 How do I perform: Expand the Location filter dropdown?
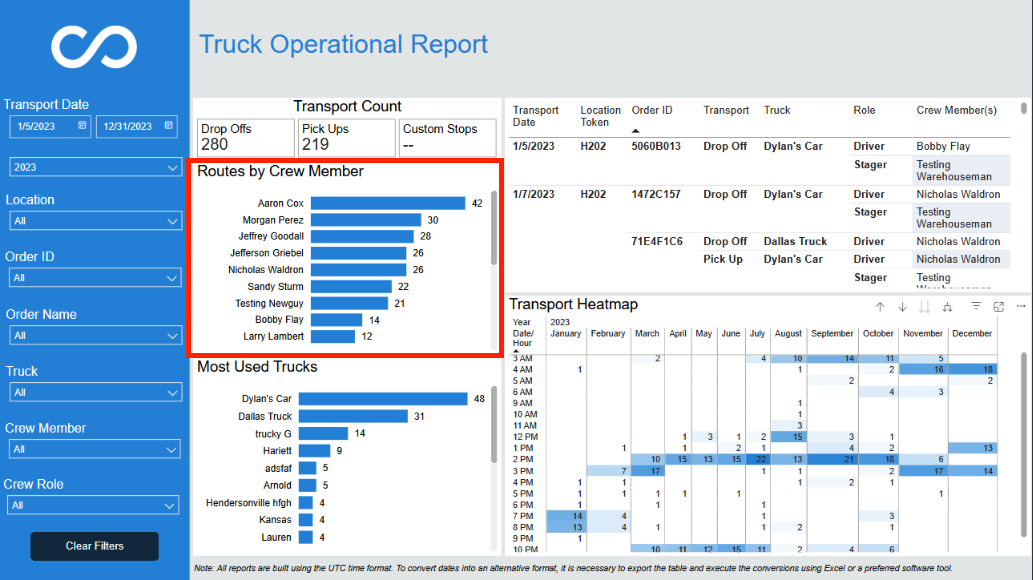pos(96,221)
